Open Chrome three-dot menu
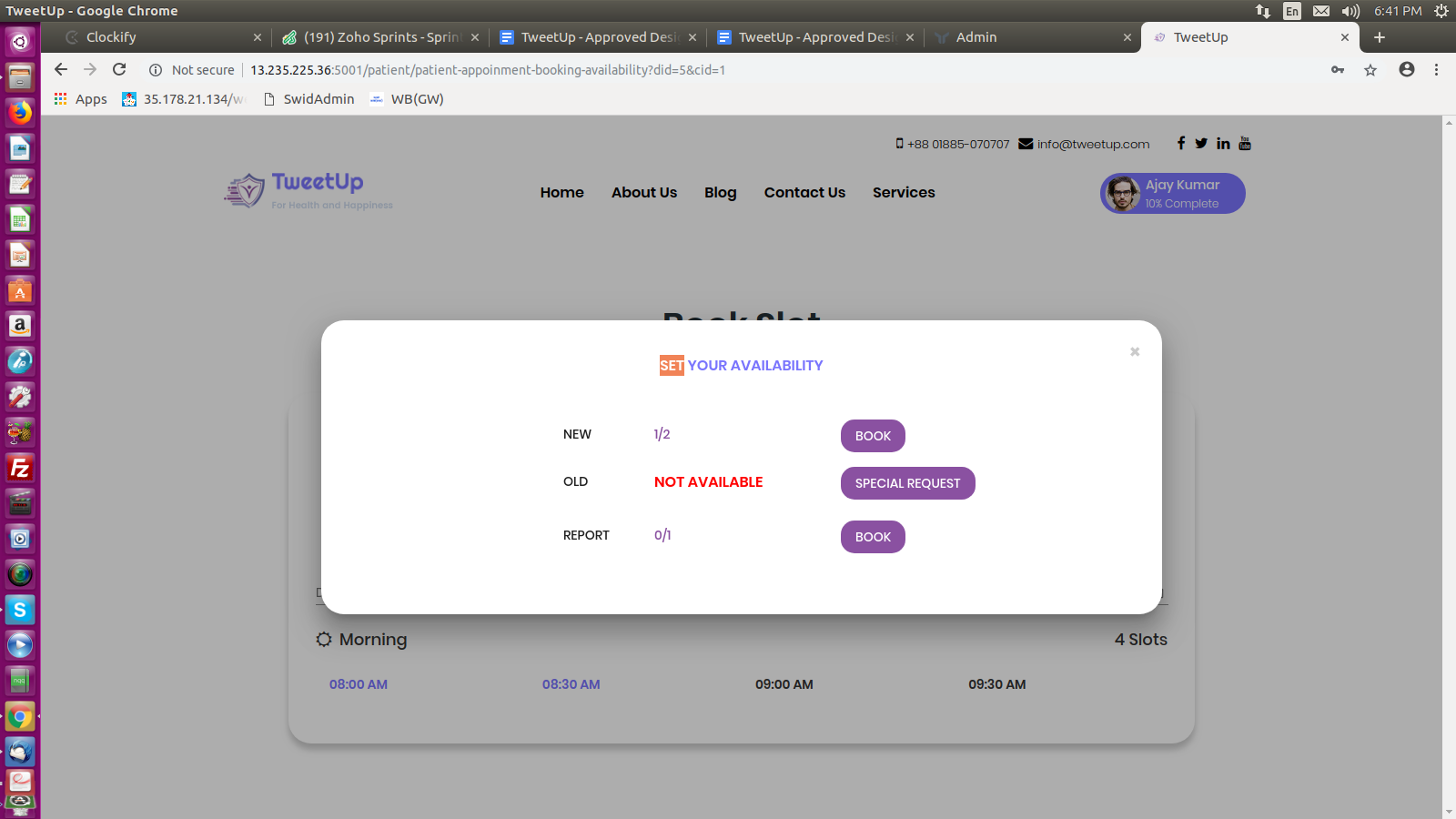This screenshot has height=819, width=1456. tap(1437, 69)
